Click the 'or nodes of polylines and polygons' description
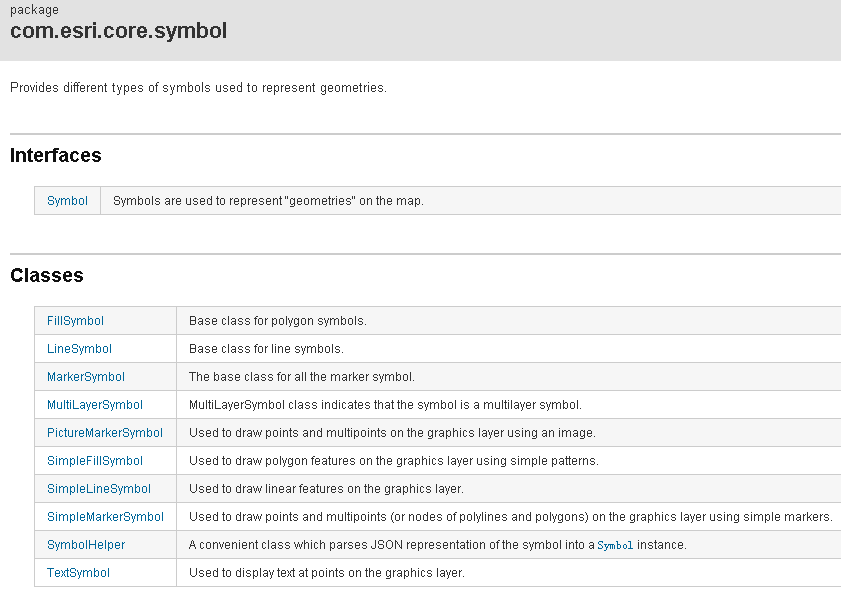 [511, 516]
